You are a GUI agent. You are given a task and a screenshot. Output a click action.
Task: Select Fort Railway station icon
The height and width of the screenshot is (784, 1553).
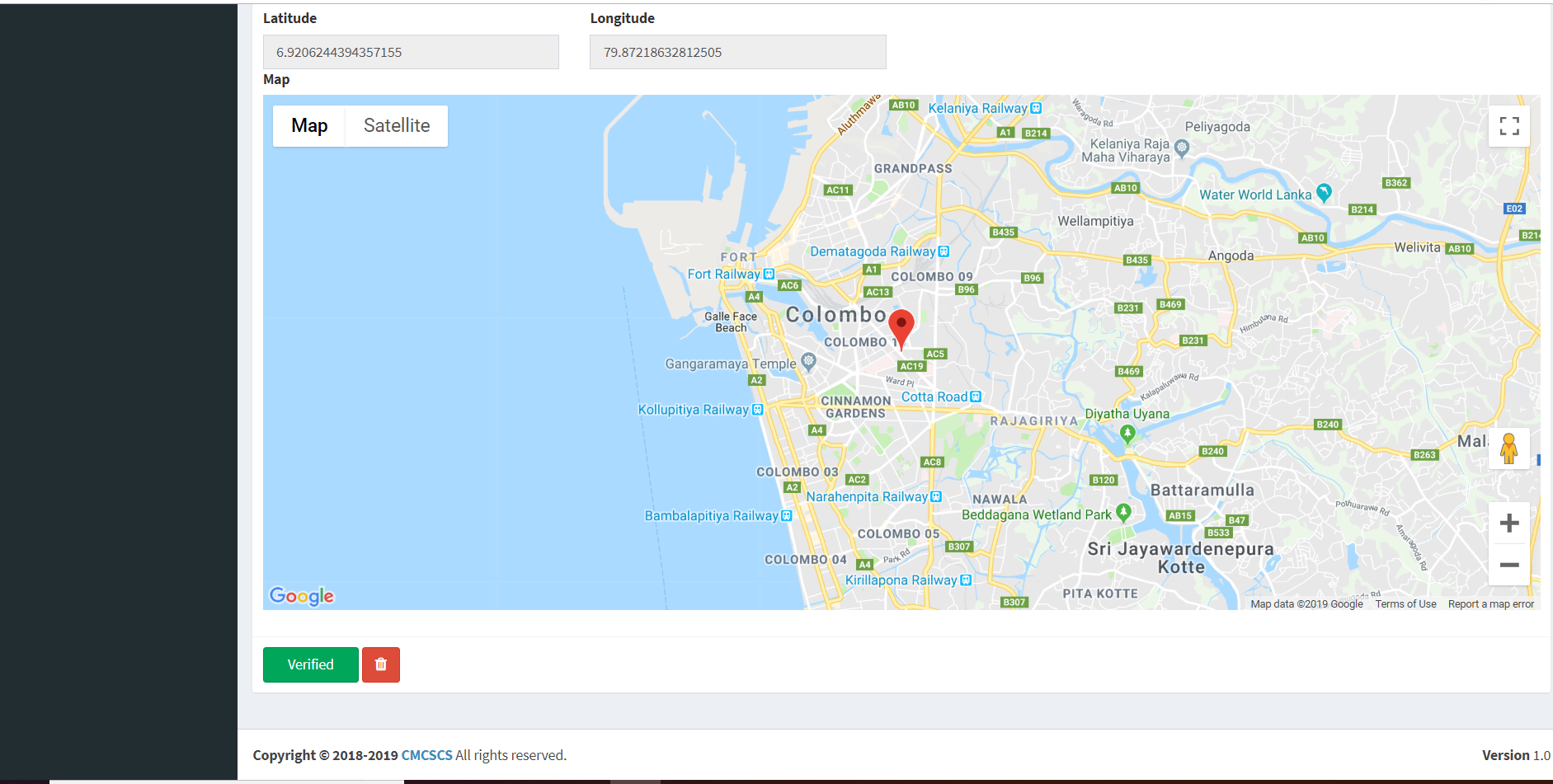click(x=769, y=274)
